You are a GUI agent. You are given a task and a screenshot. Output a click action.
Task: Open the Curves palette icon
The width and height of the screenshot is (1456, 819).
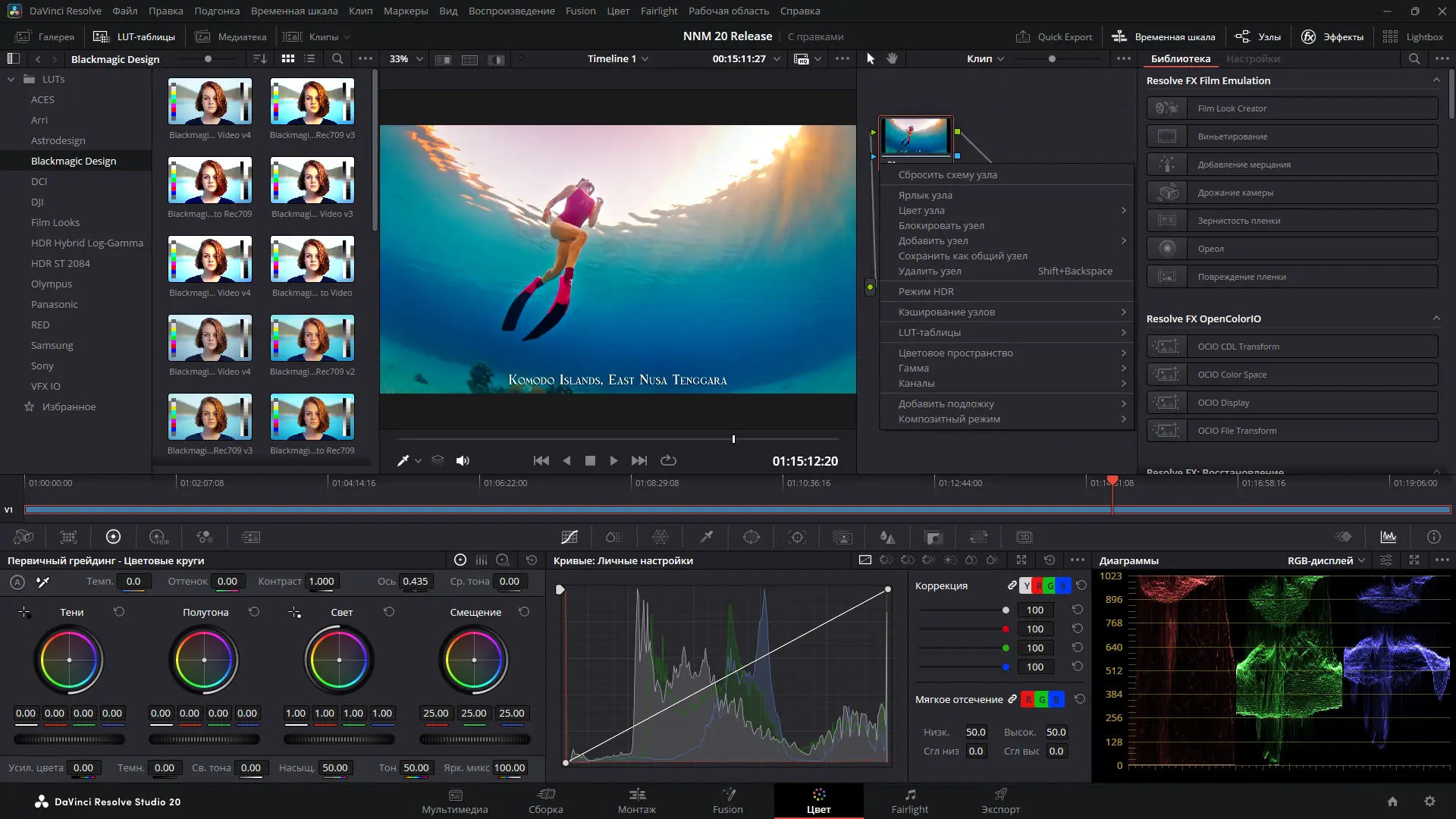point(570,537)
